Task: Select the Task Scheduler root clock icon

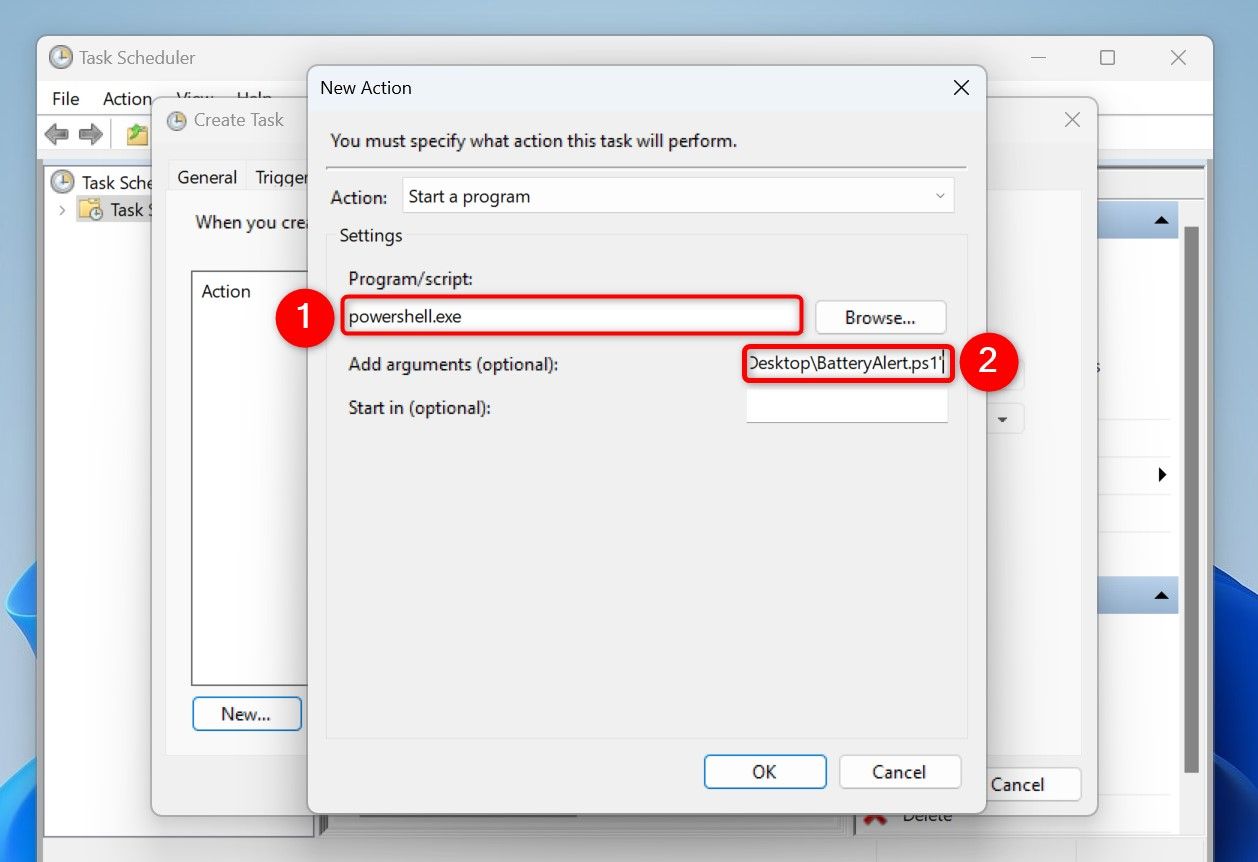Action: tap(63, 181)
